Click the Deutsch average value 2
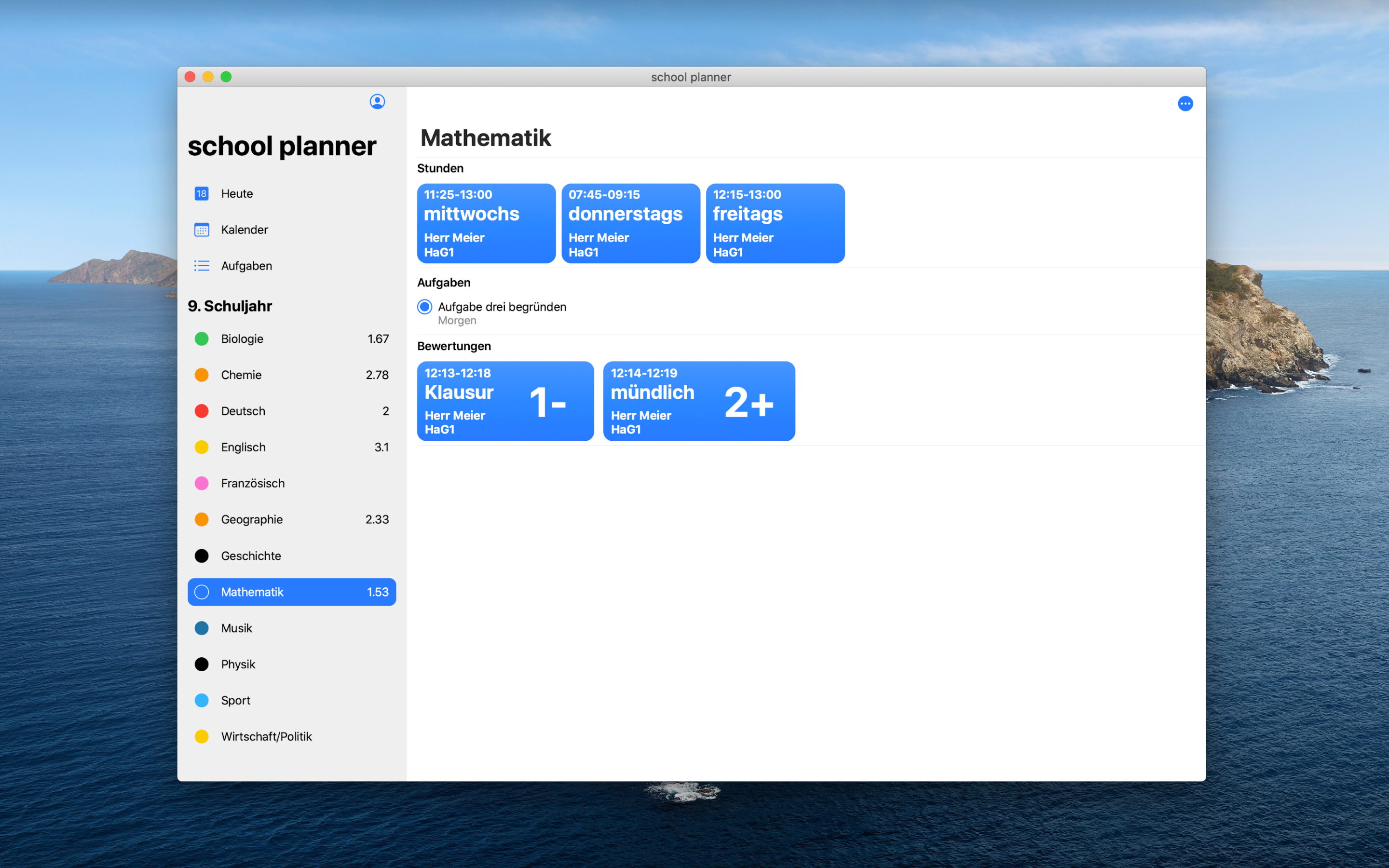 [386, 411]
